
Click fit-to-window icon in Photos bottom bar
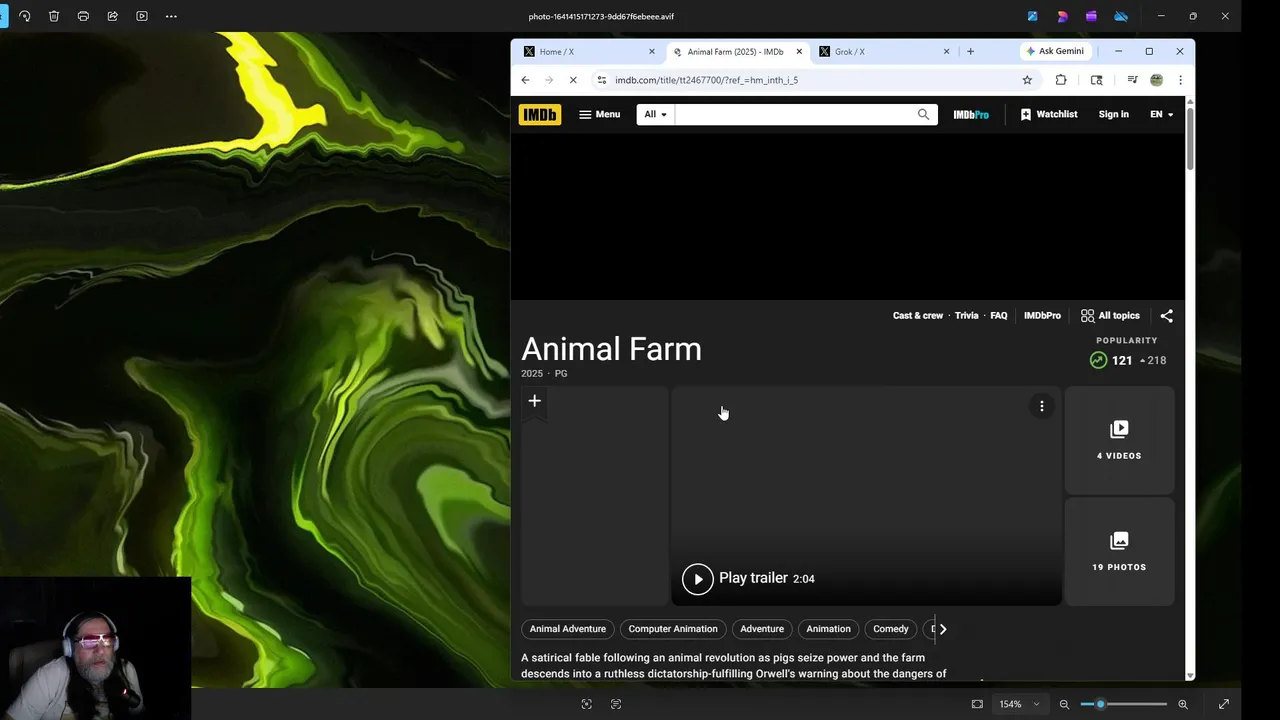[x=977, y=704]
